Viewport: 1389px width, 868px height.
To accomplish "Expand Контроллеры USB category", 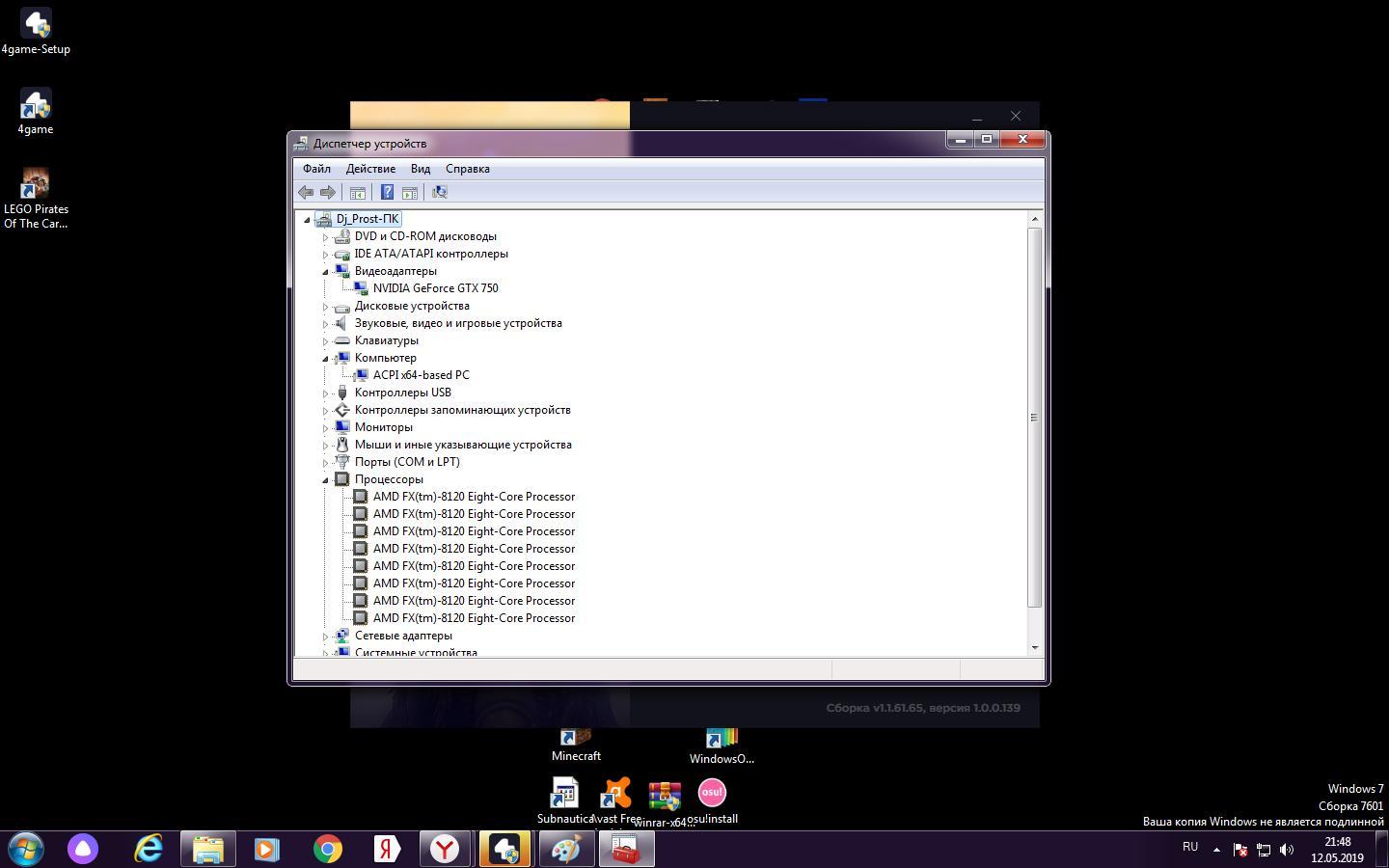I will [325, 393].
